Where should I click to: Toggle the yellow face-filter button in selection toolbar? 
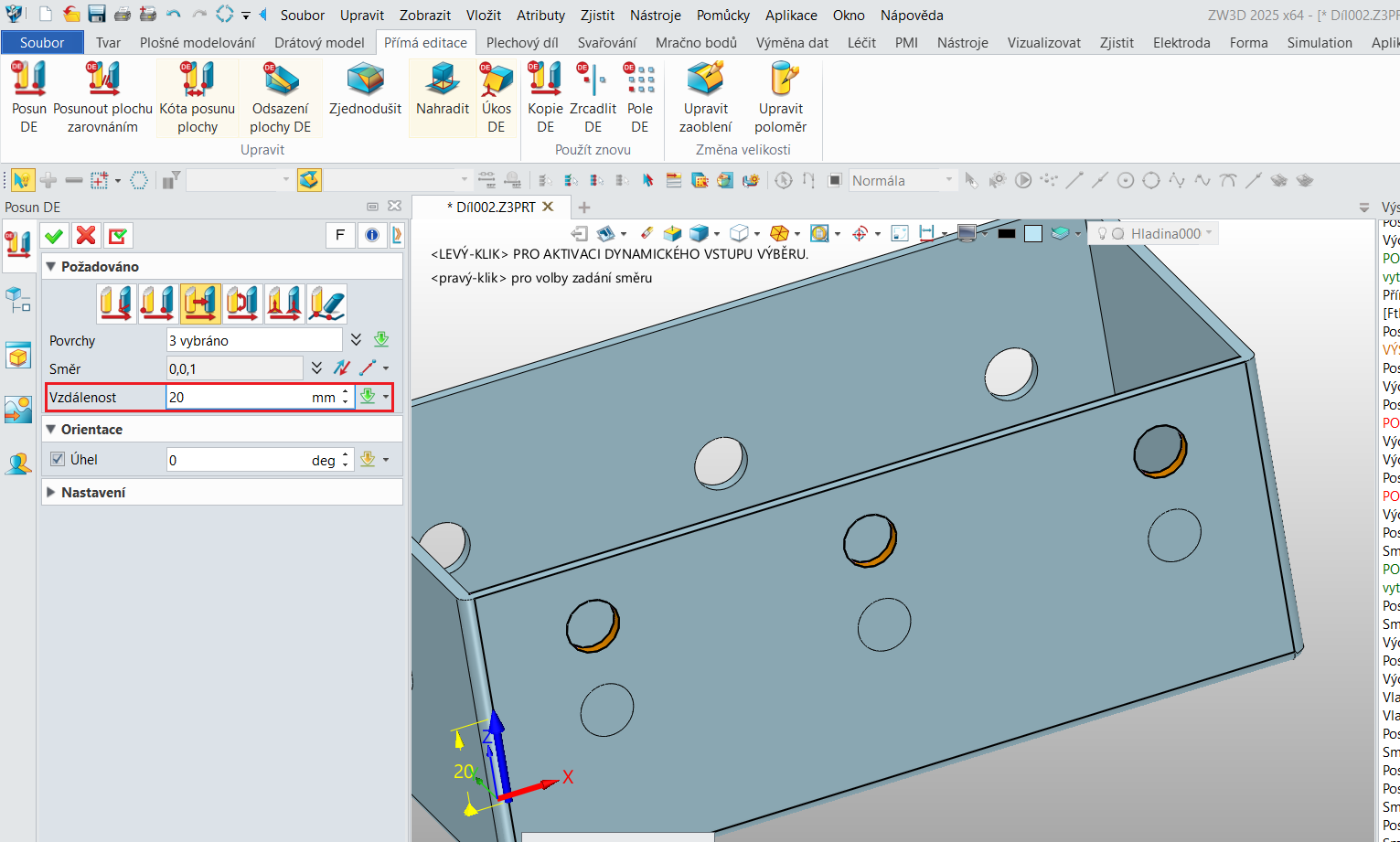tap(309, 180)
